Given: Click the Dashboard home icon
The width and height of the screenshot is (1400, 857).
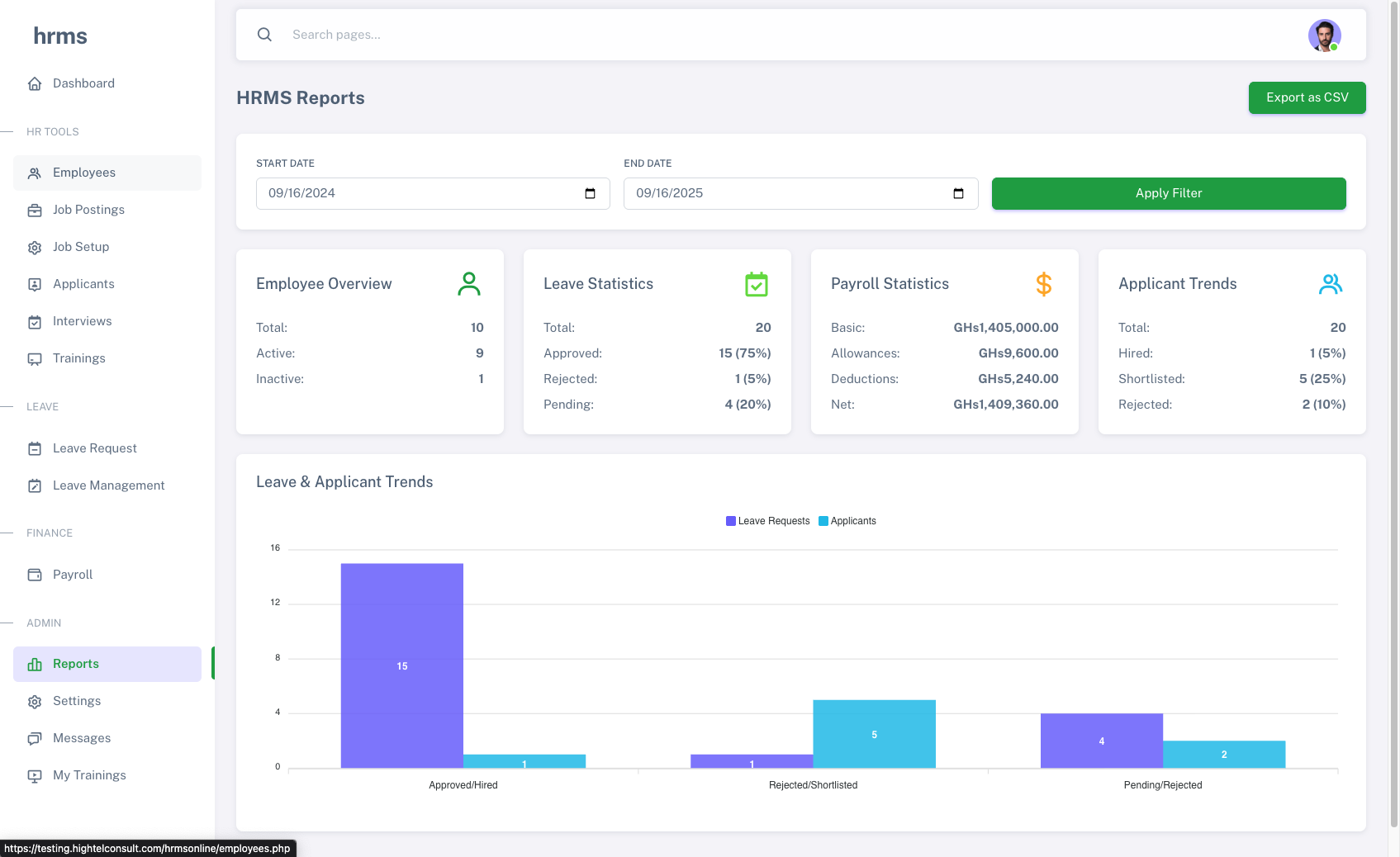Looking at the screenshot, I should pos(35,83).
